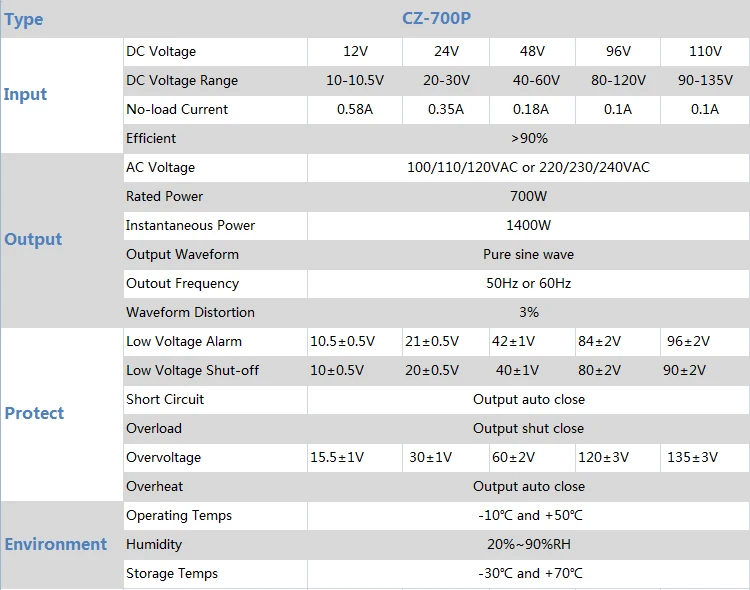
Task: Click the 0.35A current value
Action: click(446, 109)
